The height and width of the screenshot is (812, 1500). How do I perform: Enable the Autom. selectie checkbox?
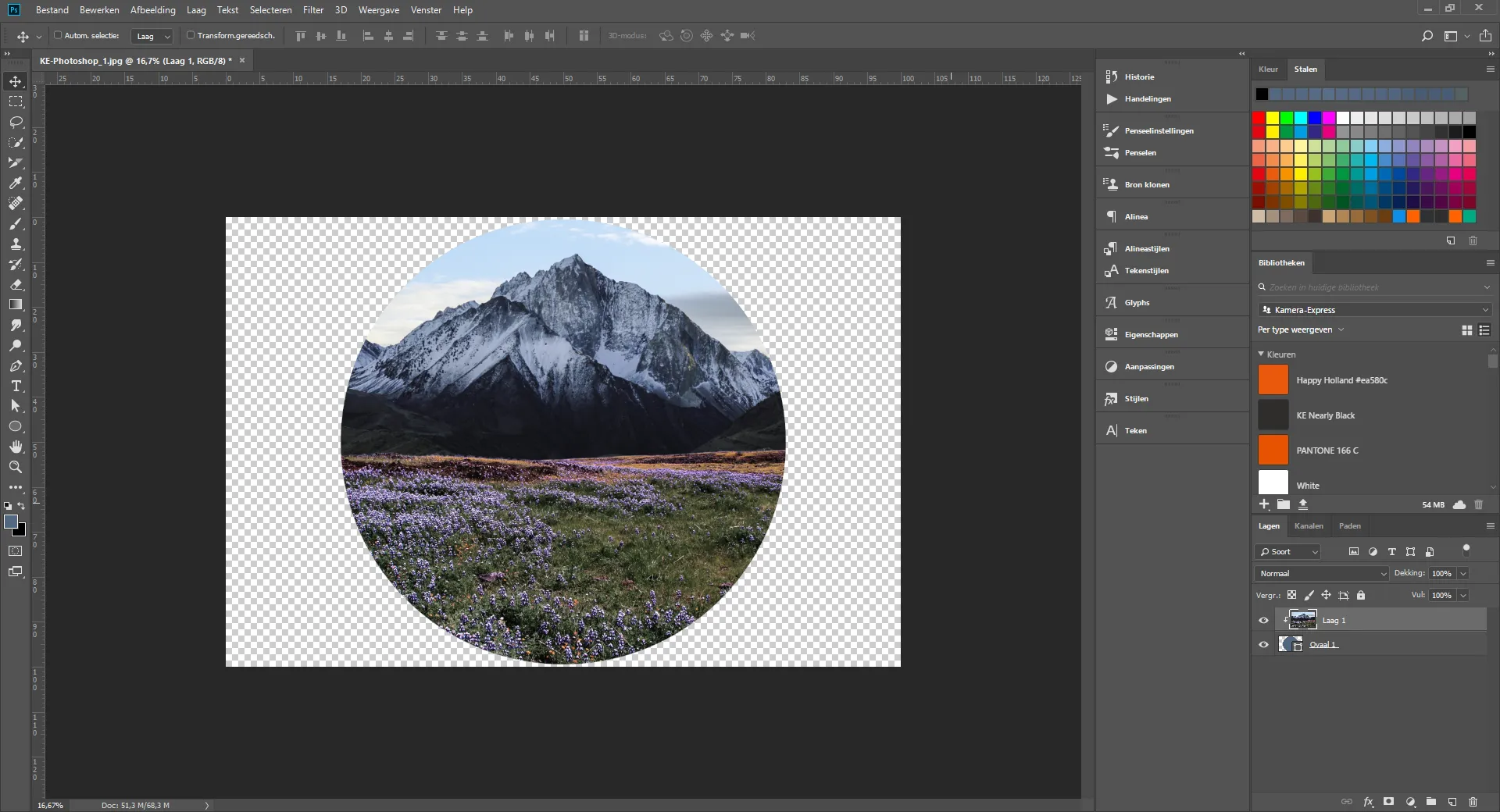(x=58, y=36)
